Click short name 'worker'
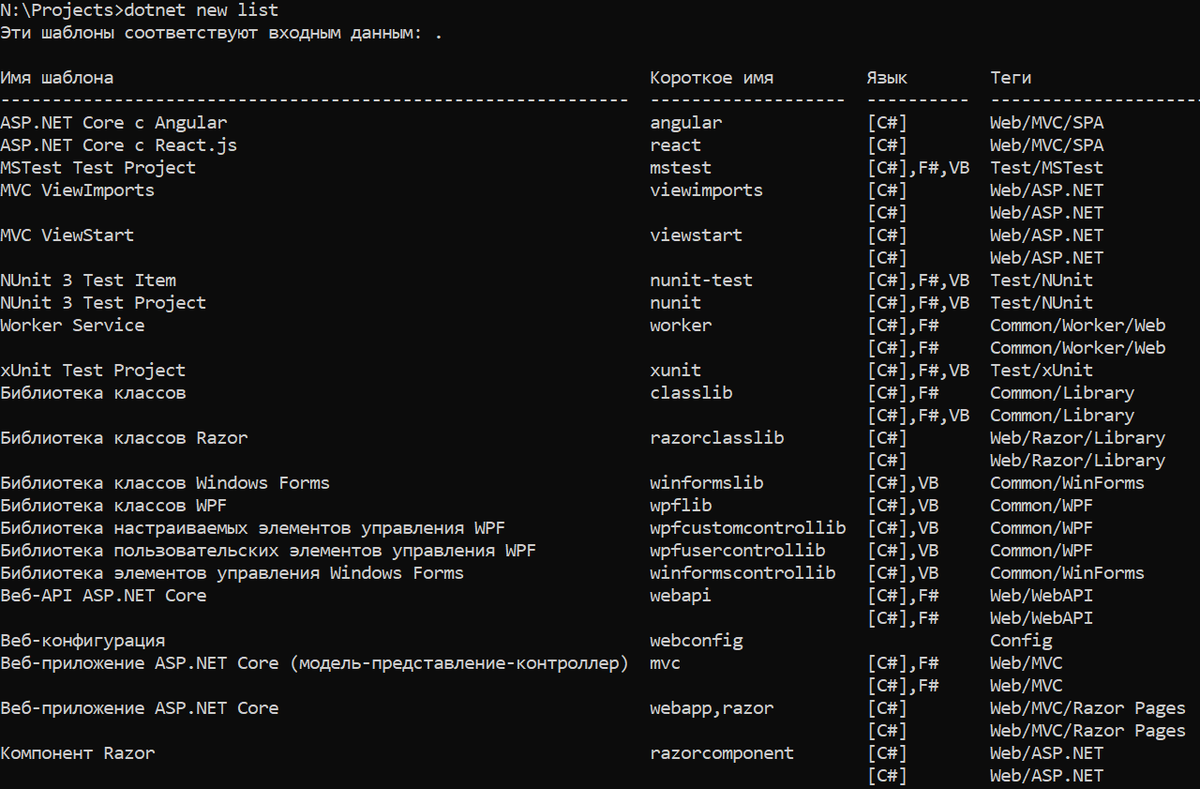This screenshot has width=1200, height=789. 681,325
